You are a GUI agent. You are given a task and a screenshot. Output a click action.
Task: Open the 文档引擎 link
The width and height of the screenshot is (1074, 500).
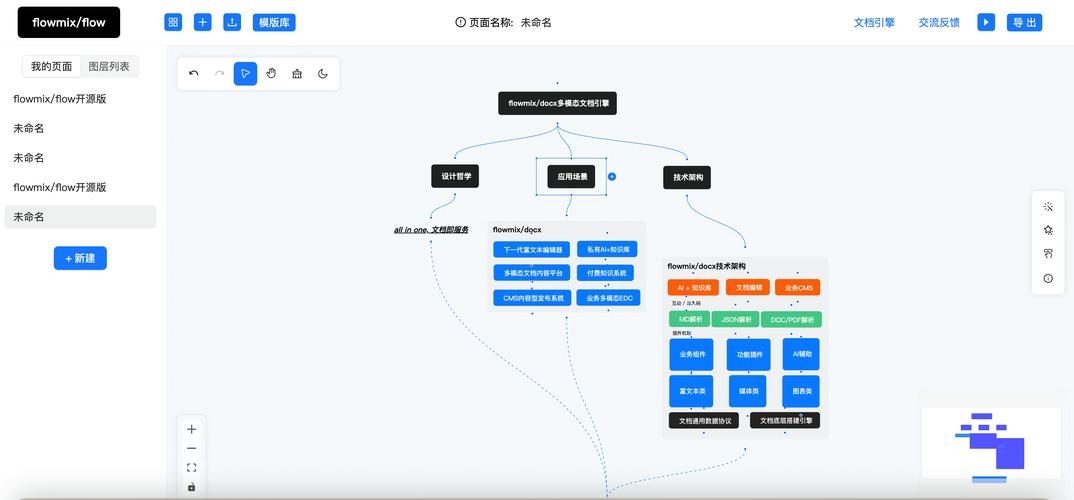point(874,22)
